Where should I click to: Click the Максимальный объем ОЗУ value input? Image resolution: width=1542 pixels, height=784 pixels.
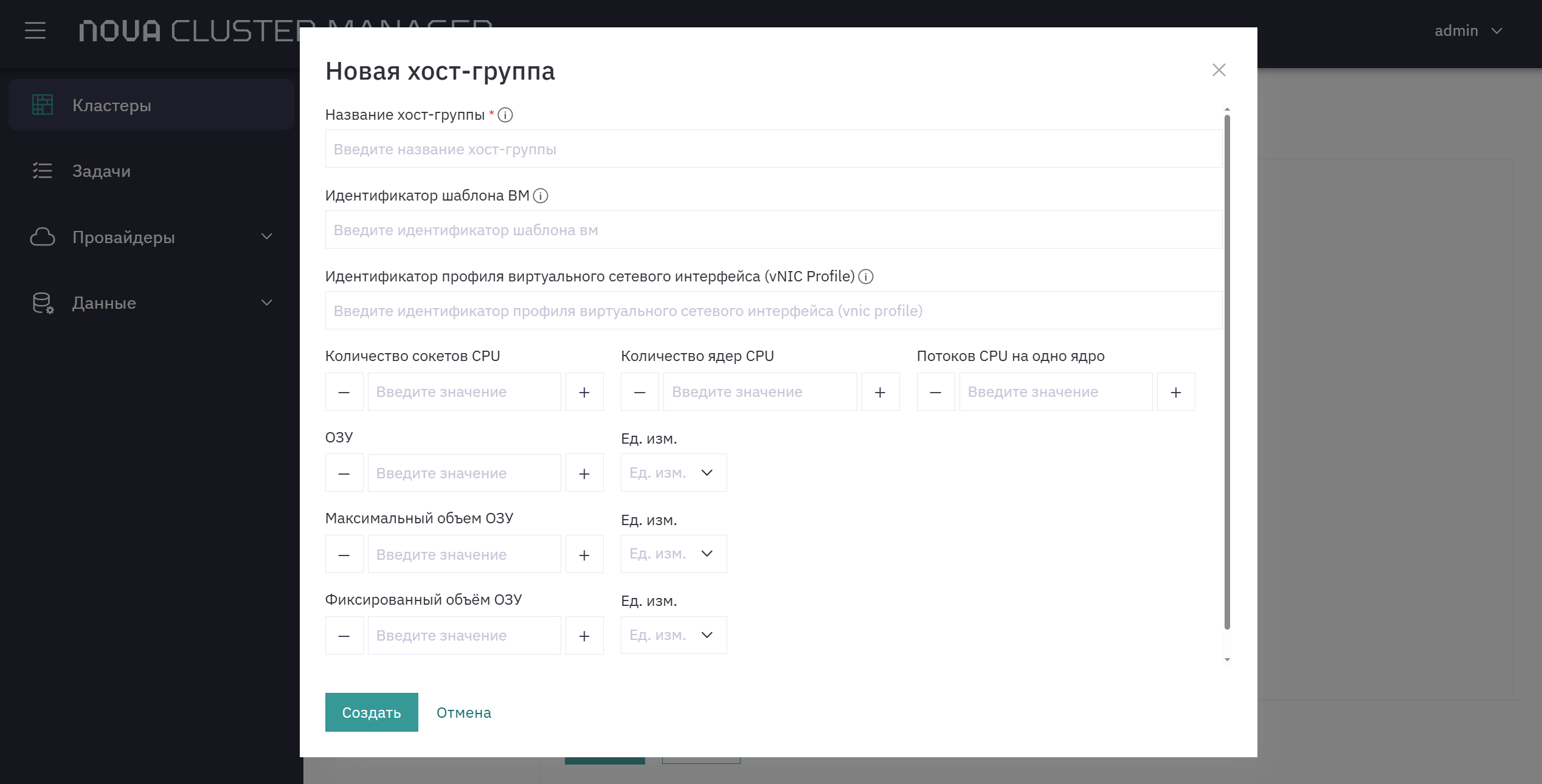point(465,554)
